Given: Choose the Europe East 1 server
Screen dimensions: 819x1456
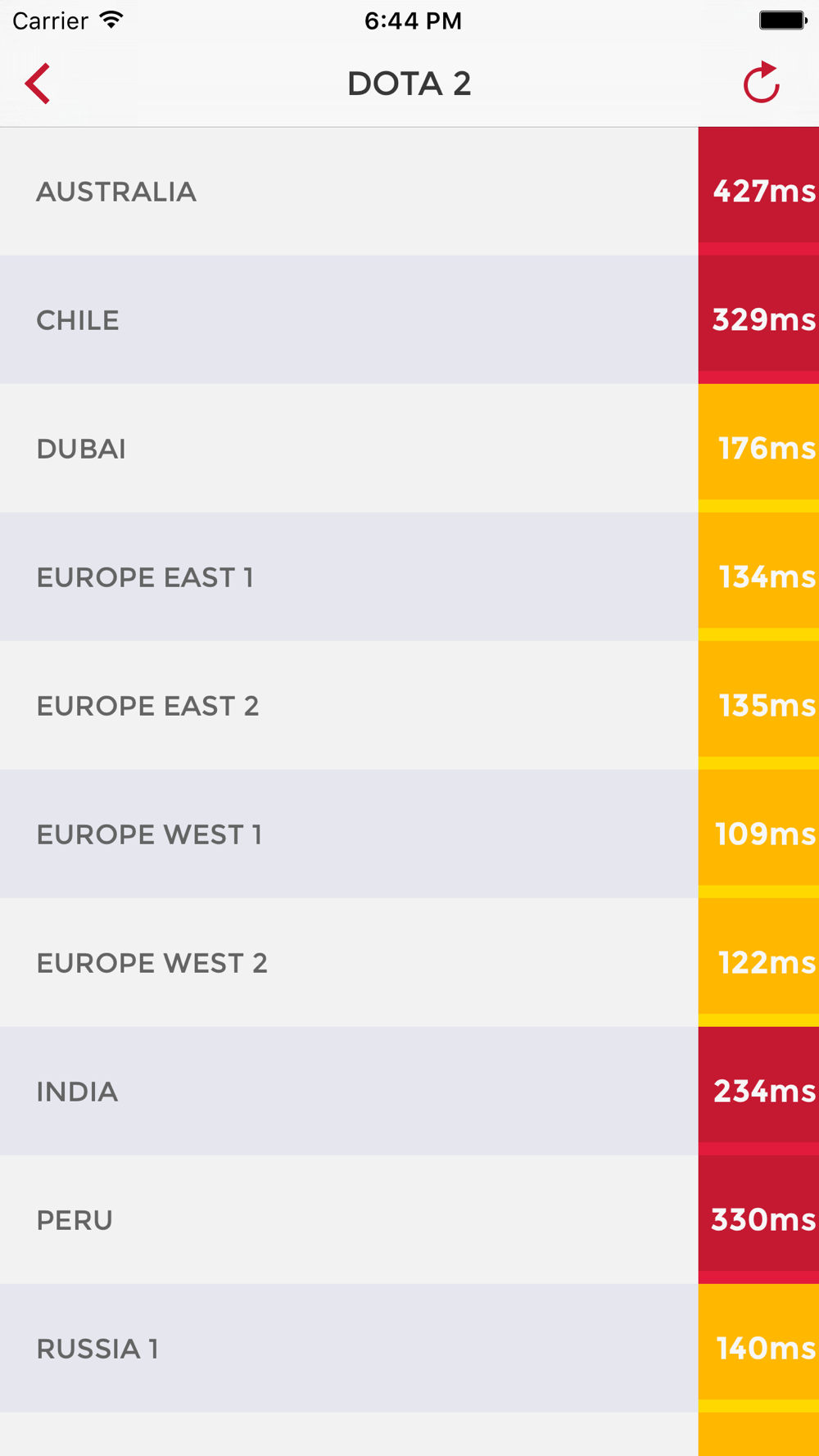Looking at the screenshot, I should tap(409, 577).
